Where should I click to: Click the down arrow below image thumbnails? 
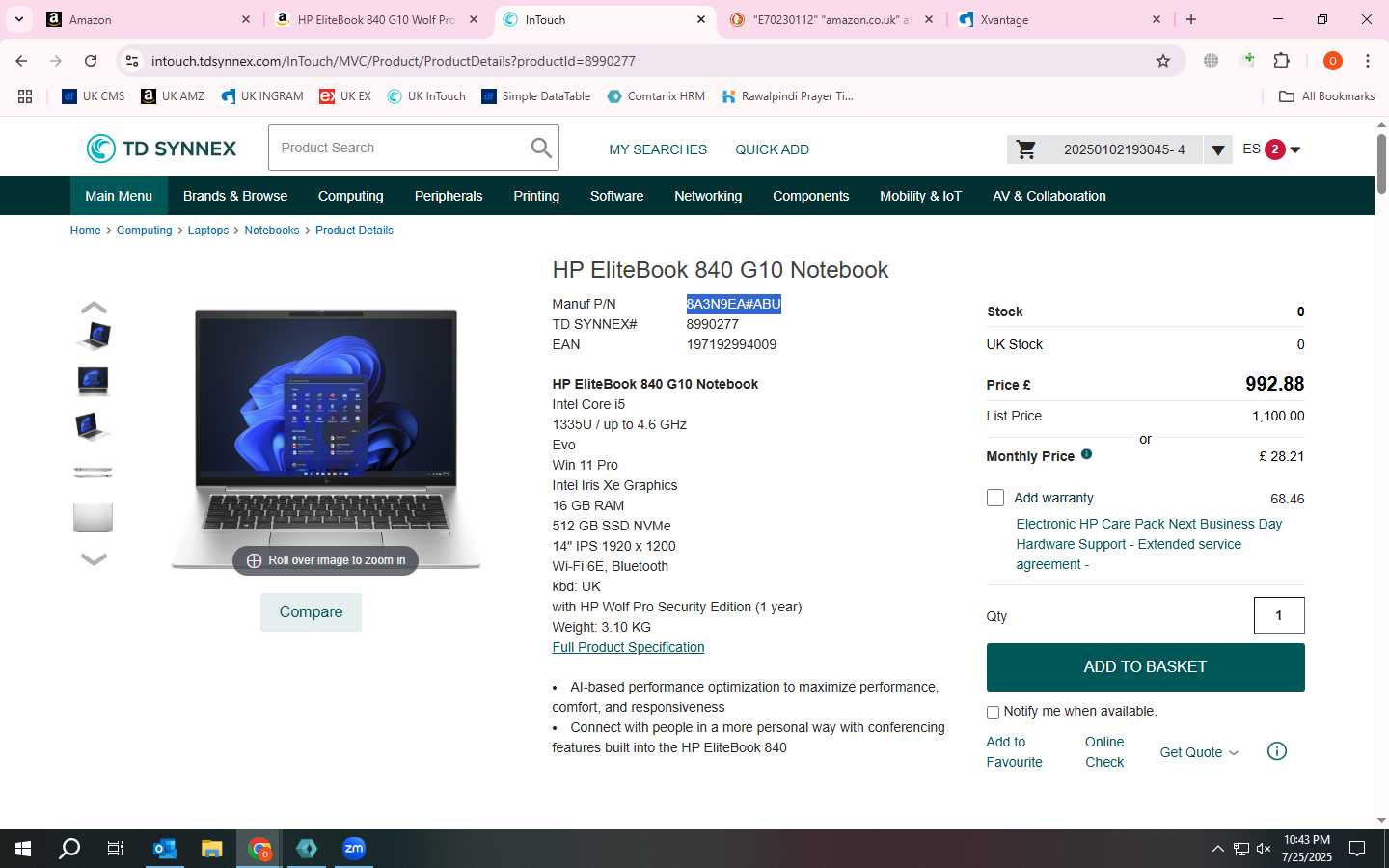[94, 559]
